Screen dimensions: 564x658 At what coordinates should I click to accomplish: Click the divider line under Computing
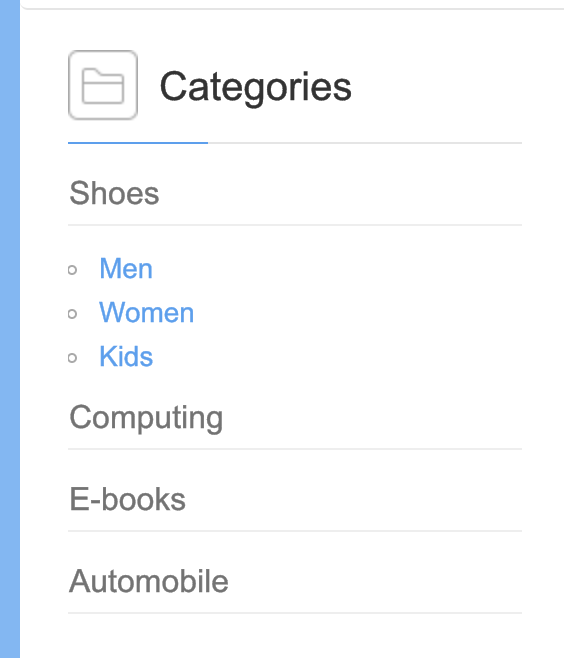295,449
